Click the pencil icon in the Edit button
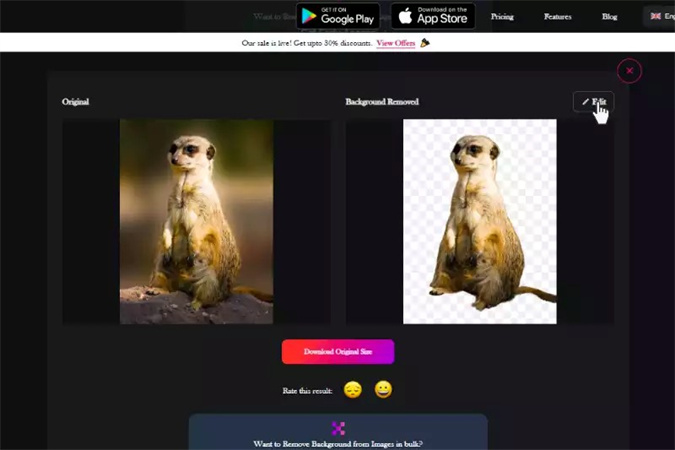The image size is (675, 450). [x=585, y=102]
